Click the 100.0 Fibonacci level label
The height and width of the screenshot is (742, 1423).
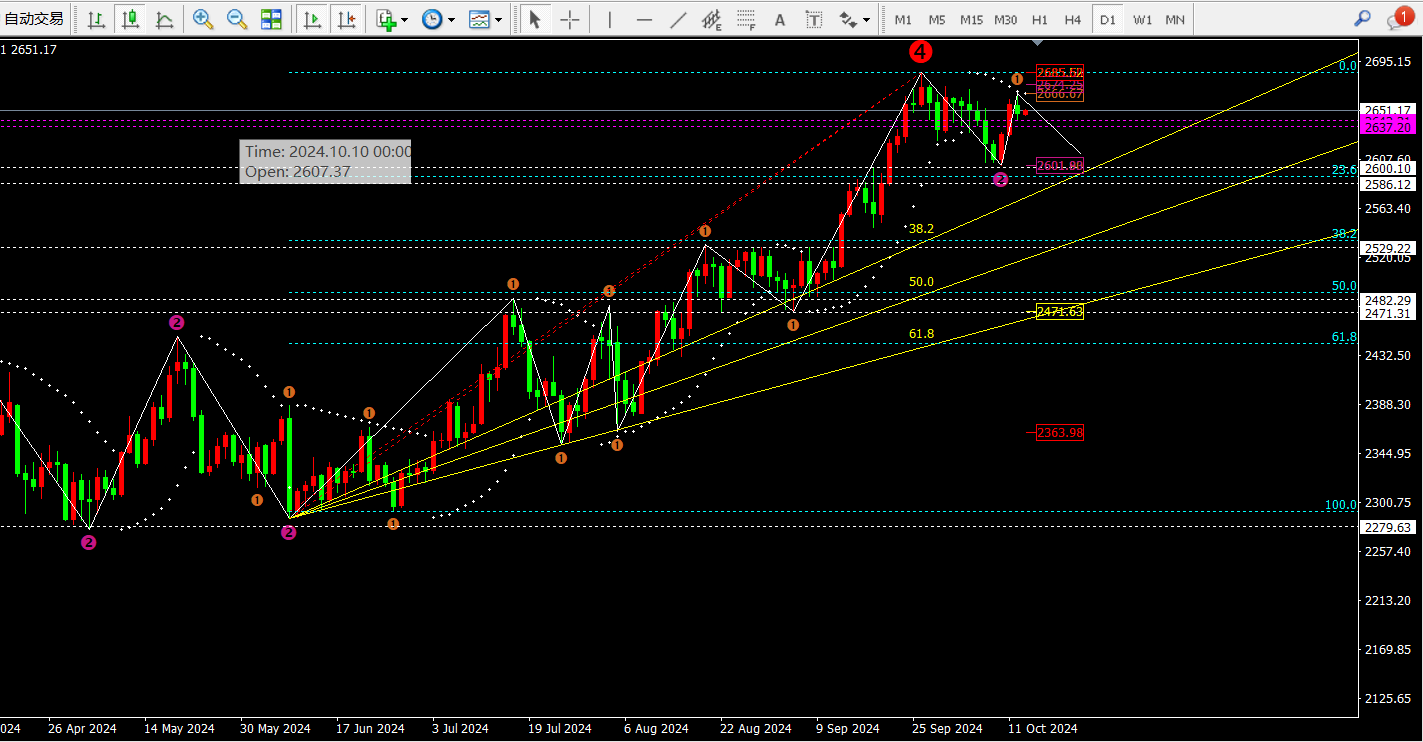(1340, 505)
